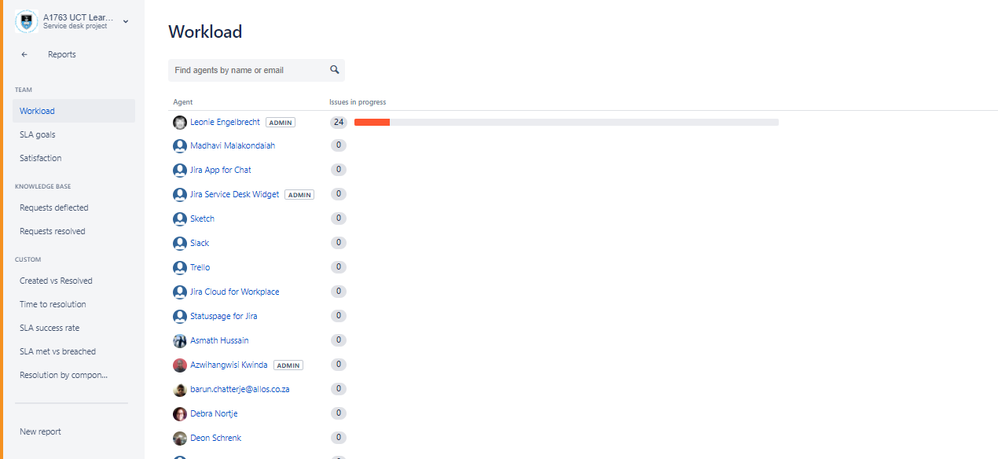Click Debra Nortje's avatar
The width and height of the screenshot is (998, 459).
pos(179,414)
